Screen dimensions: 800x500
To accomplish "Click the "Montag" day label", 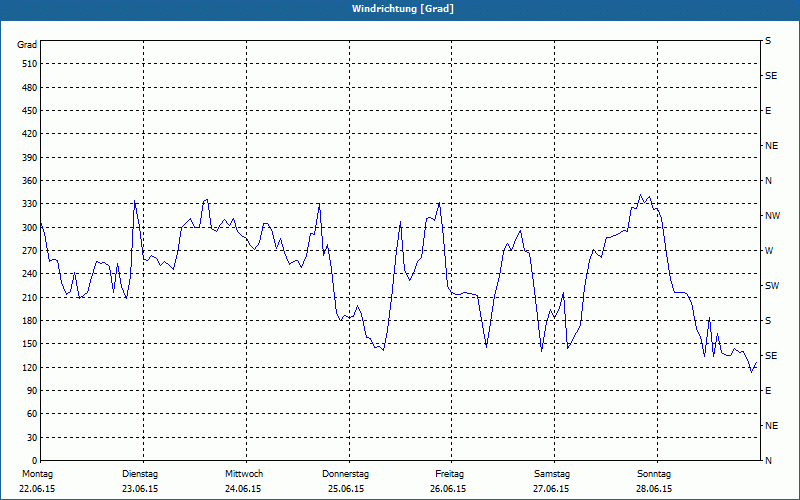I will coord(37,474).
